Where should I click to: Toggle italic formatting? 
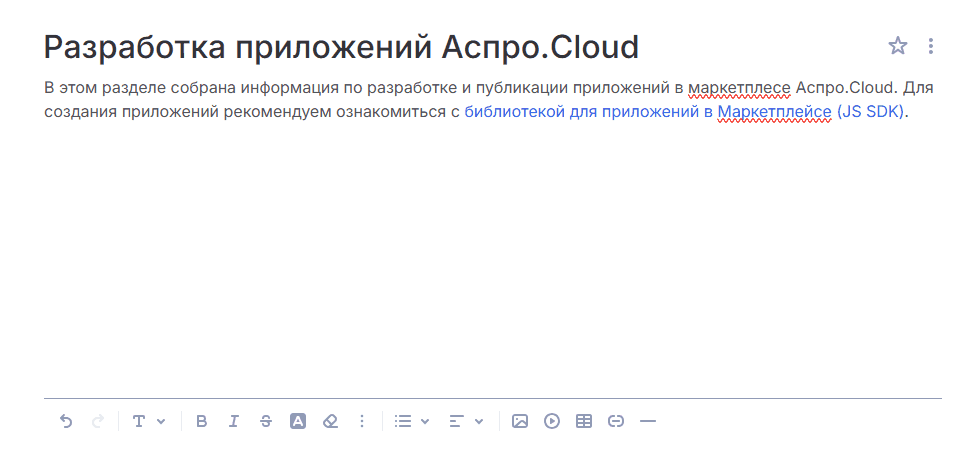[233, 421]
